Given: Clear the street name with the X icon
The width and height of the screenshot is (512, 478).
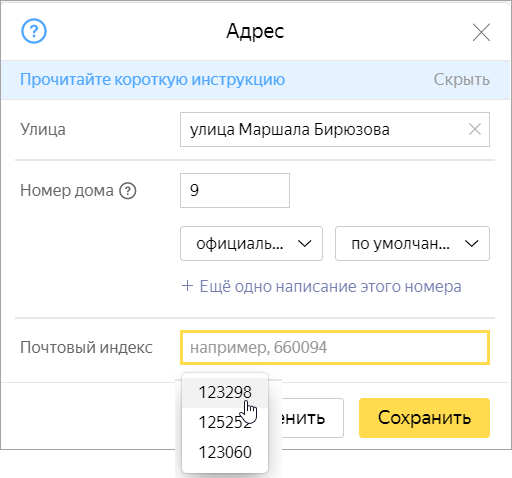Looking at the screenshot, I should click(475, 129).
